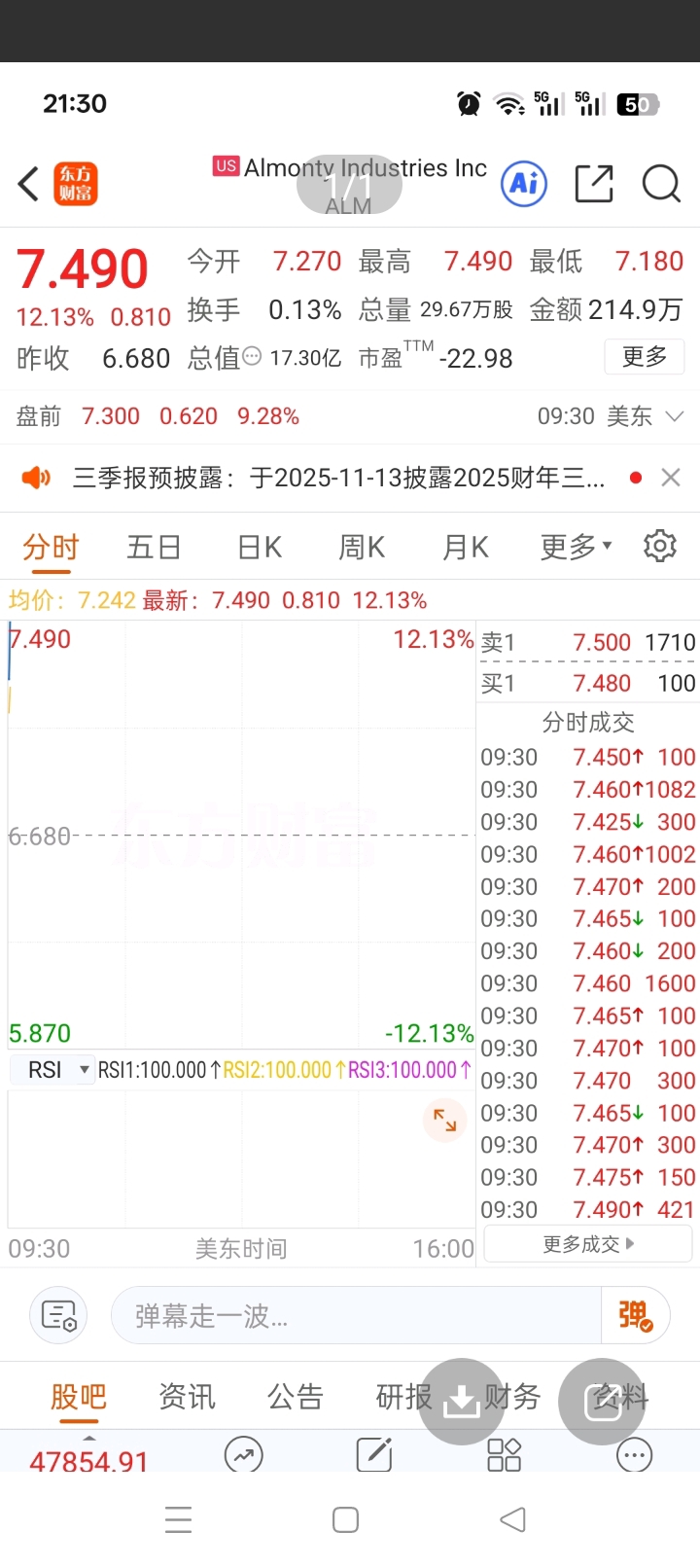700x1568 pixels.
Task: Tap the Almonty Industries Inc title
Action: tap(366, 168)
